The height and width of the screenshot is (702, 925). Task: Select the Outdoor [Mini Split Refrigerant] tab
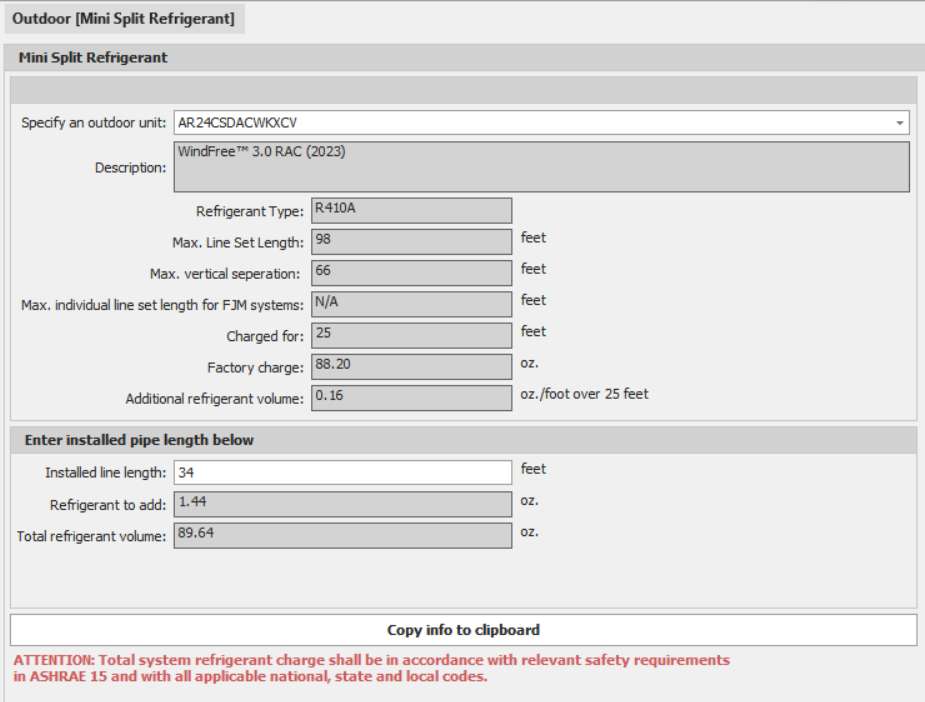pos(124,19)
